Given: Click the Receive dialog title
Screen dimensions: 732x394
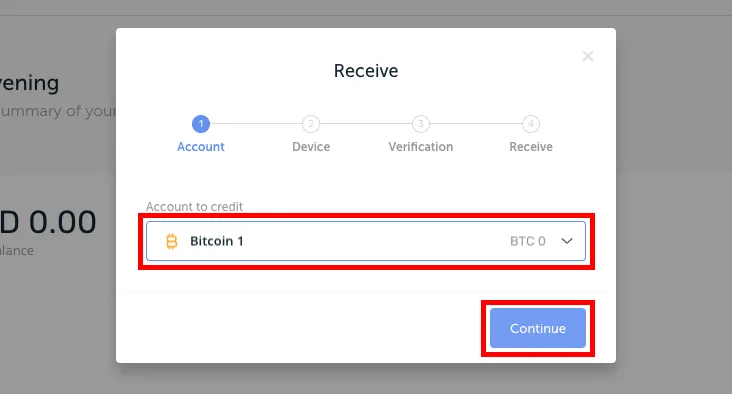Looking at the screenshot, I should click(x=366, y=71).
